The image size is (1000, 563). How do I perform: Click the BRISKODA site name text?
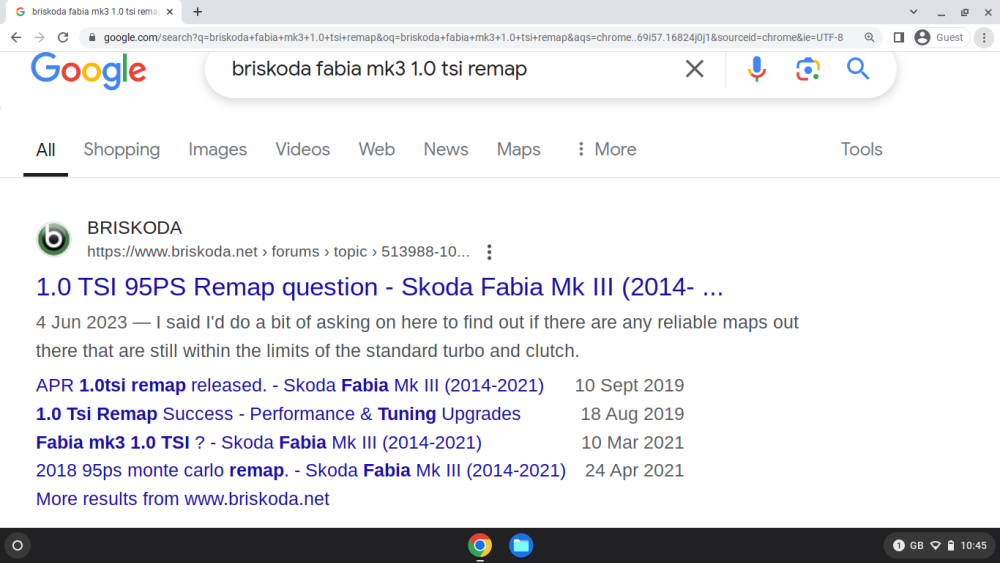coord(135,228)
